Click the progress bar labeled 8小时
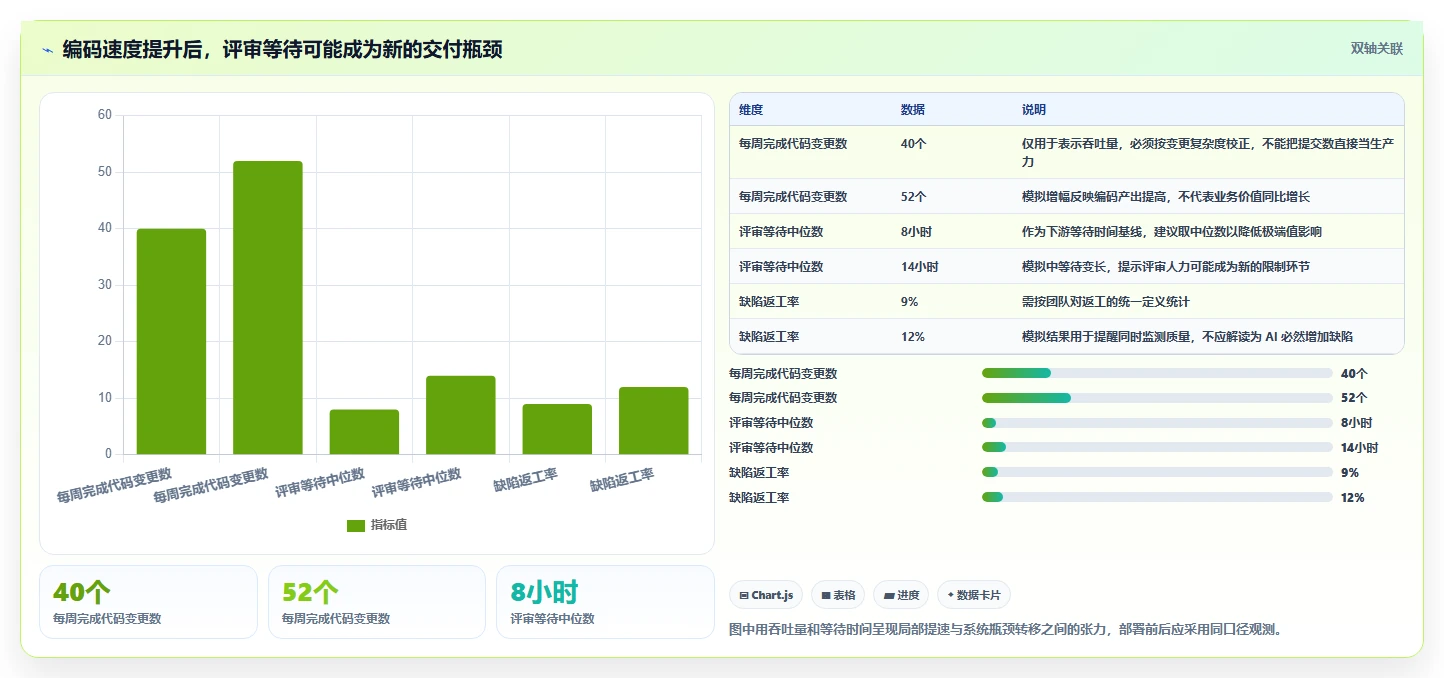The image size is (1444, 678). 1157,423
